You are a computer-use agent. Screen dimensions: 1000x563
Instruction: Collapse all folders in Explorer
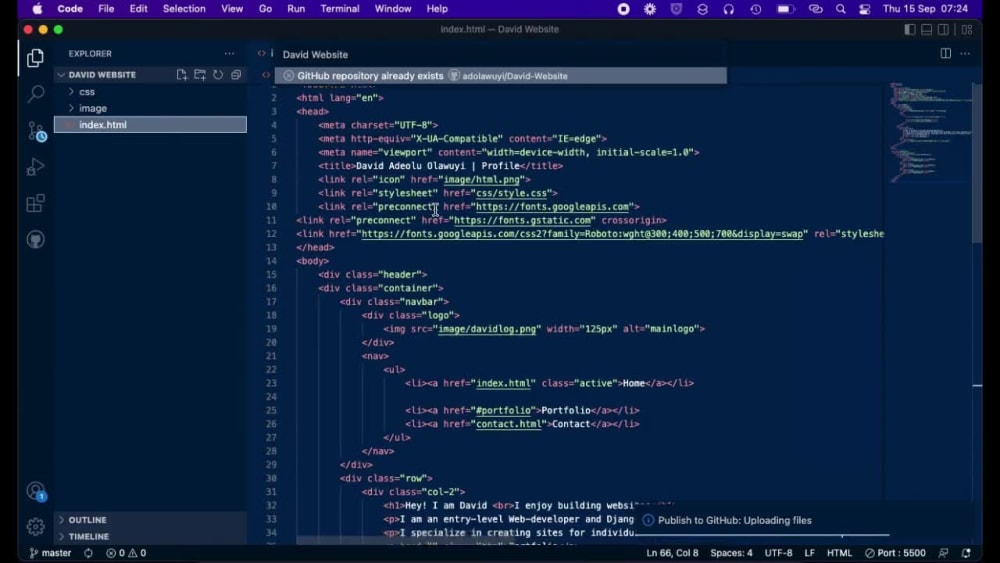tap(236, 75)
